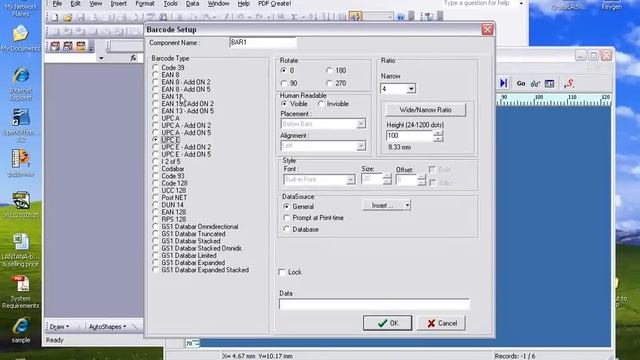Expand the AutoShapes menu
640x360 pixels.
point(107,327)
